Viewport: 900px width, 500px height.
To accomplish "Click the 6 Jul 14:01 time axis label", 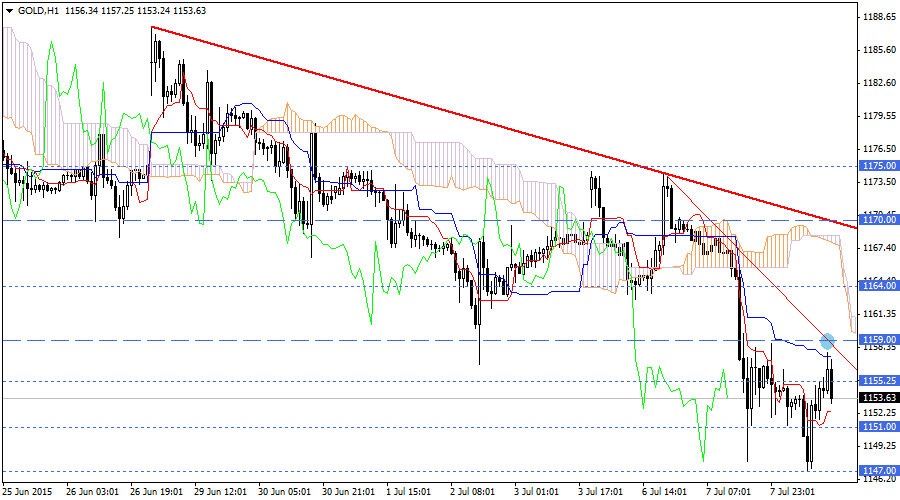I will [x=665, y=492].
